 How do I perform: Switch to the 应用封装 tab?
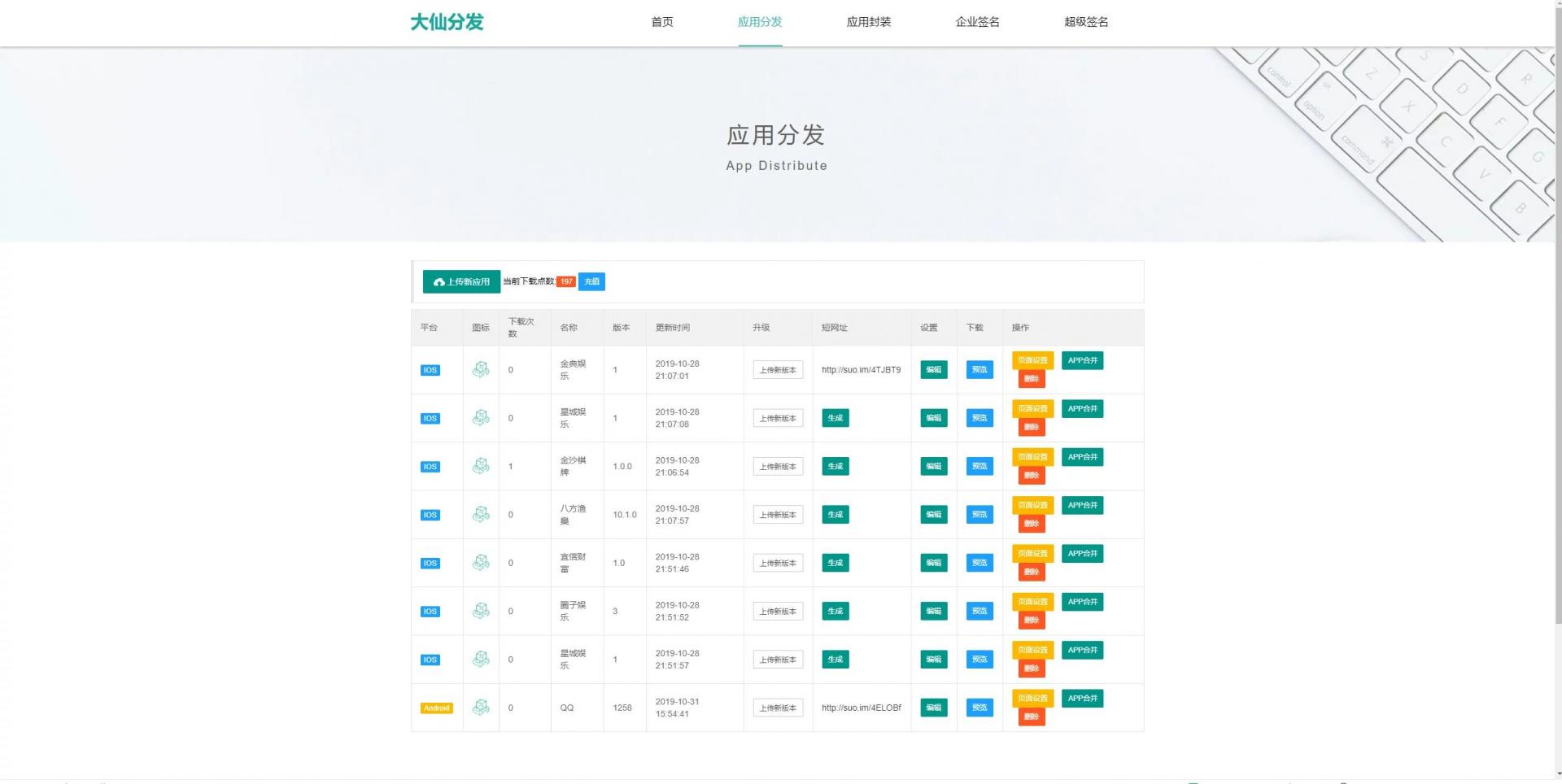point(868,22)
